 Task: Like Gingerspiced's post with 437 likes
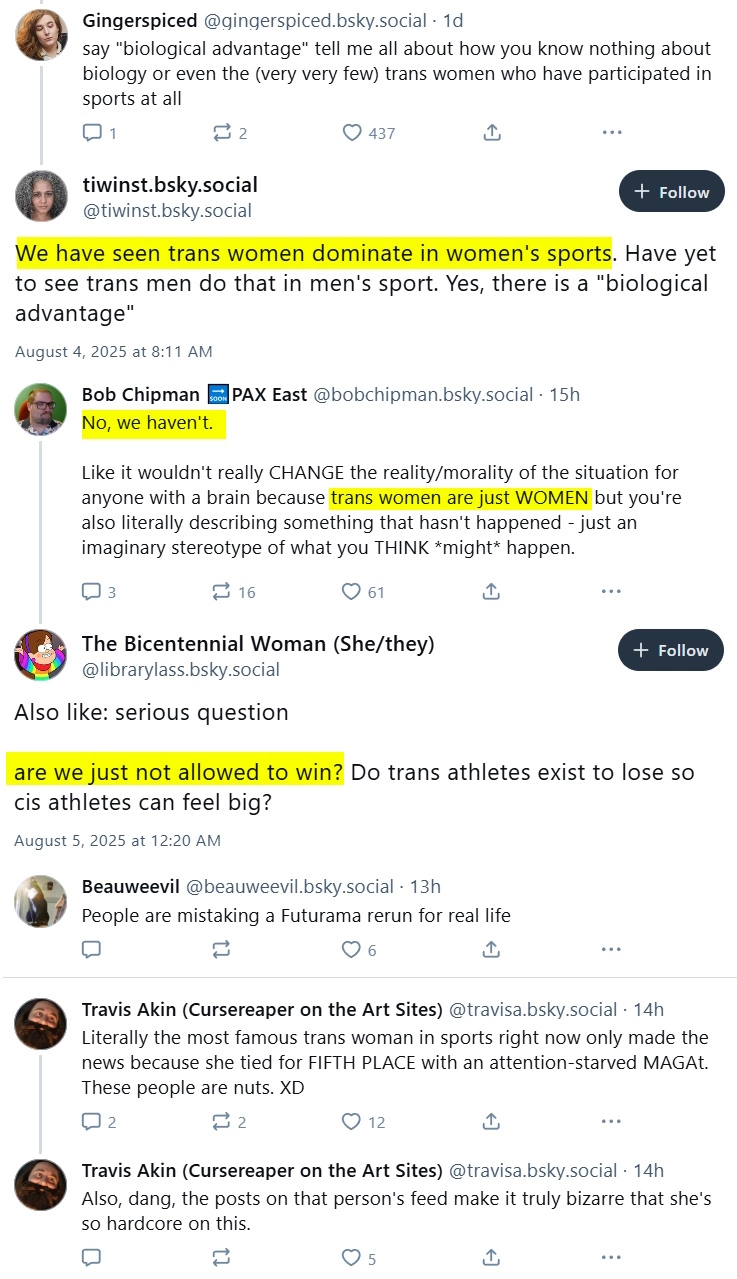[352, 132]
